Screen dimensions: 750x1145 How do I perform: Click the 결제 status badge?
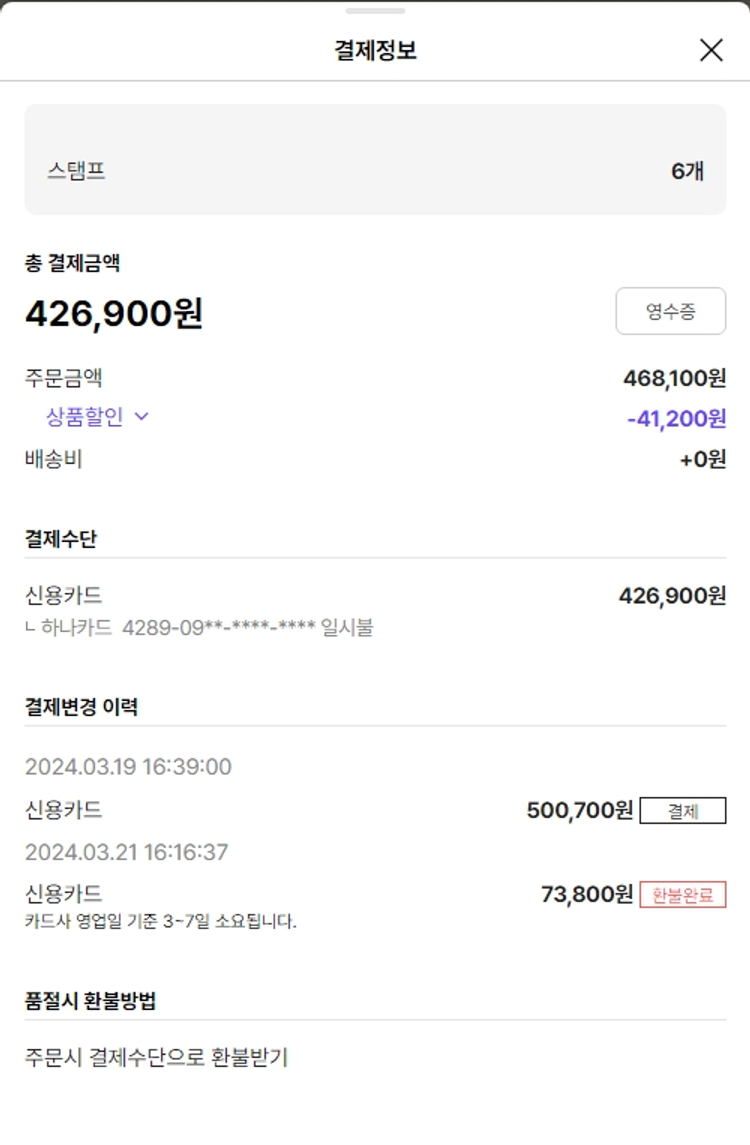pyautogui.click(x=683, y=811)
